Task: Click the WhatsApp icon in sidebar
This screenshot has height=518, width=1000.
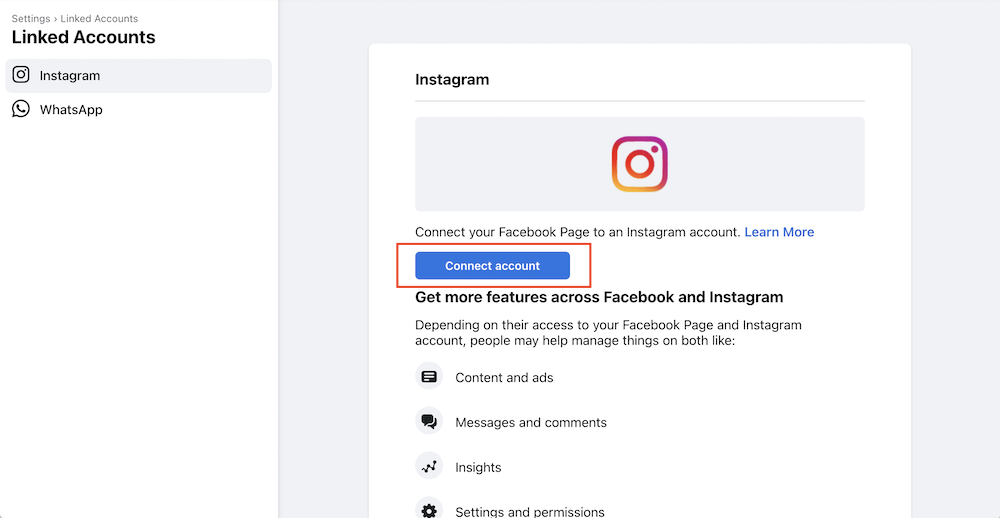Action: (x=21, y=109)
